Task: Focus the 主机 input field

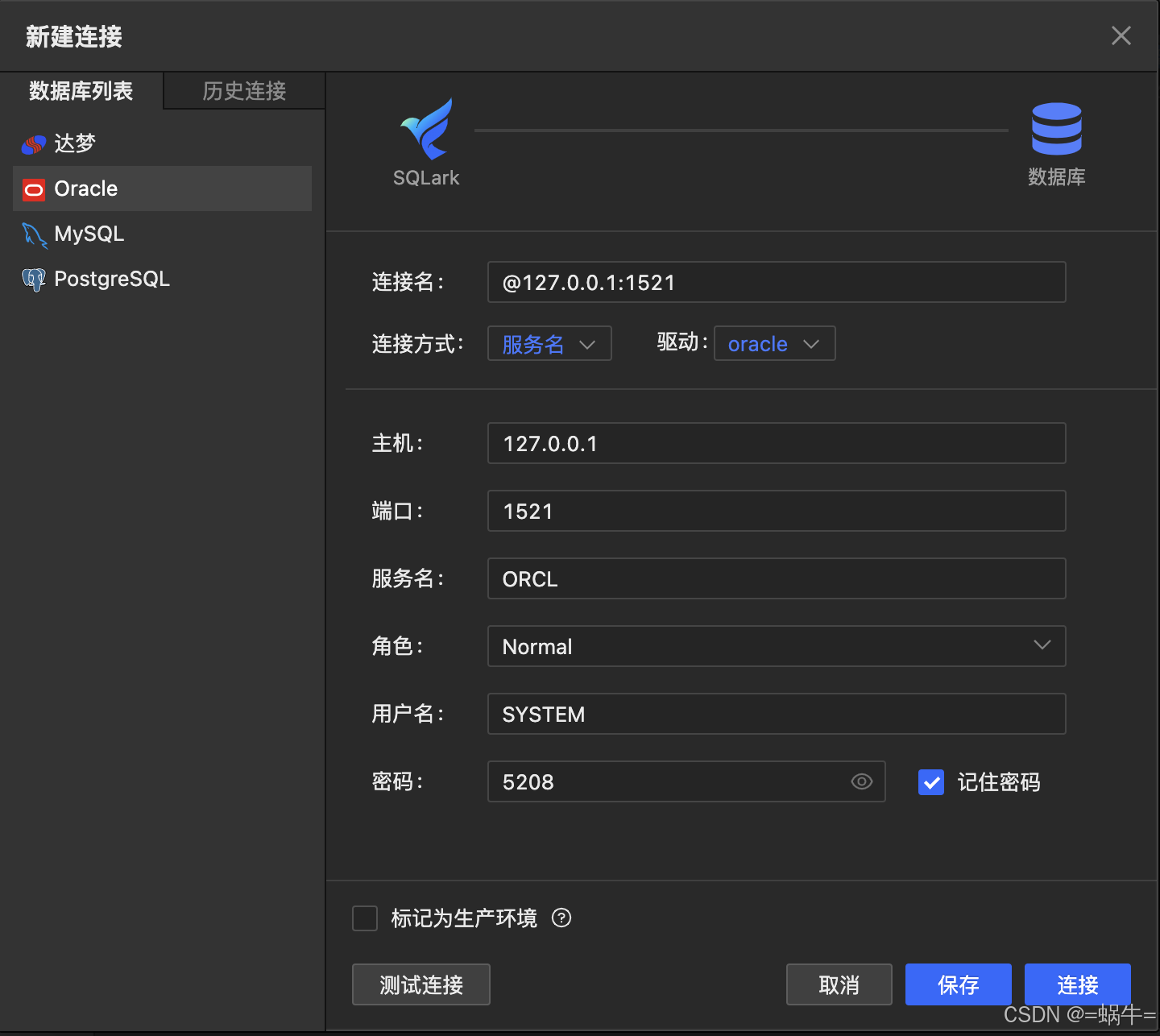Action: [x=777, y=443]
